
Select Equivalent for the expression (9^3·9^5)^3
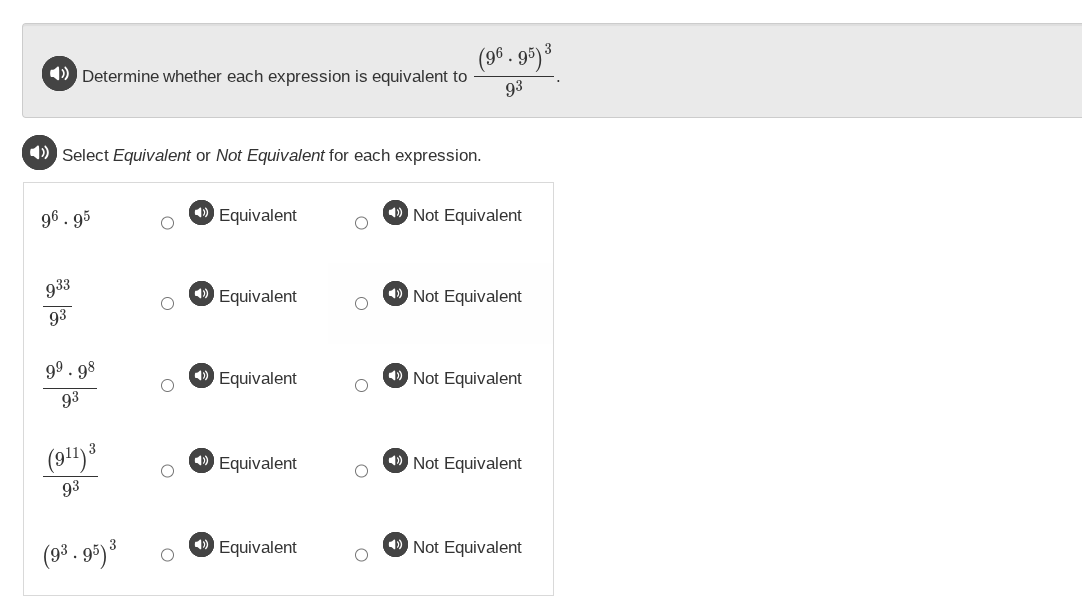(x=167, y=554)
